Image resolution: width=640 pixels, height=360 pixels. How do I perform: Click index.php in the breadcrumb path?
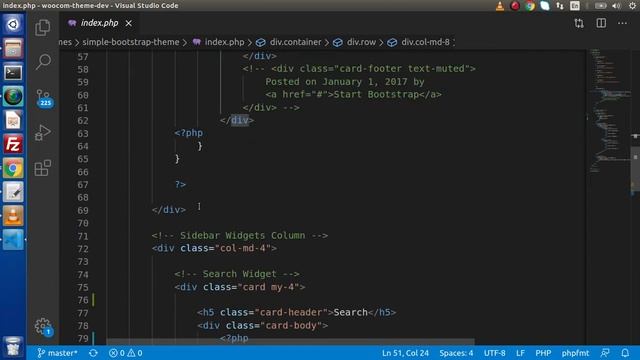(224, 42)
